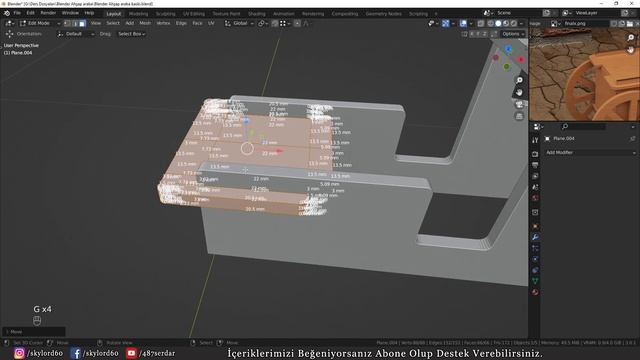Image resolution: width=640 pixels, height=360 pixels.
Task: Toggle camera view gizmo
Action: click(519, 104)
